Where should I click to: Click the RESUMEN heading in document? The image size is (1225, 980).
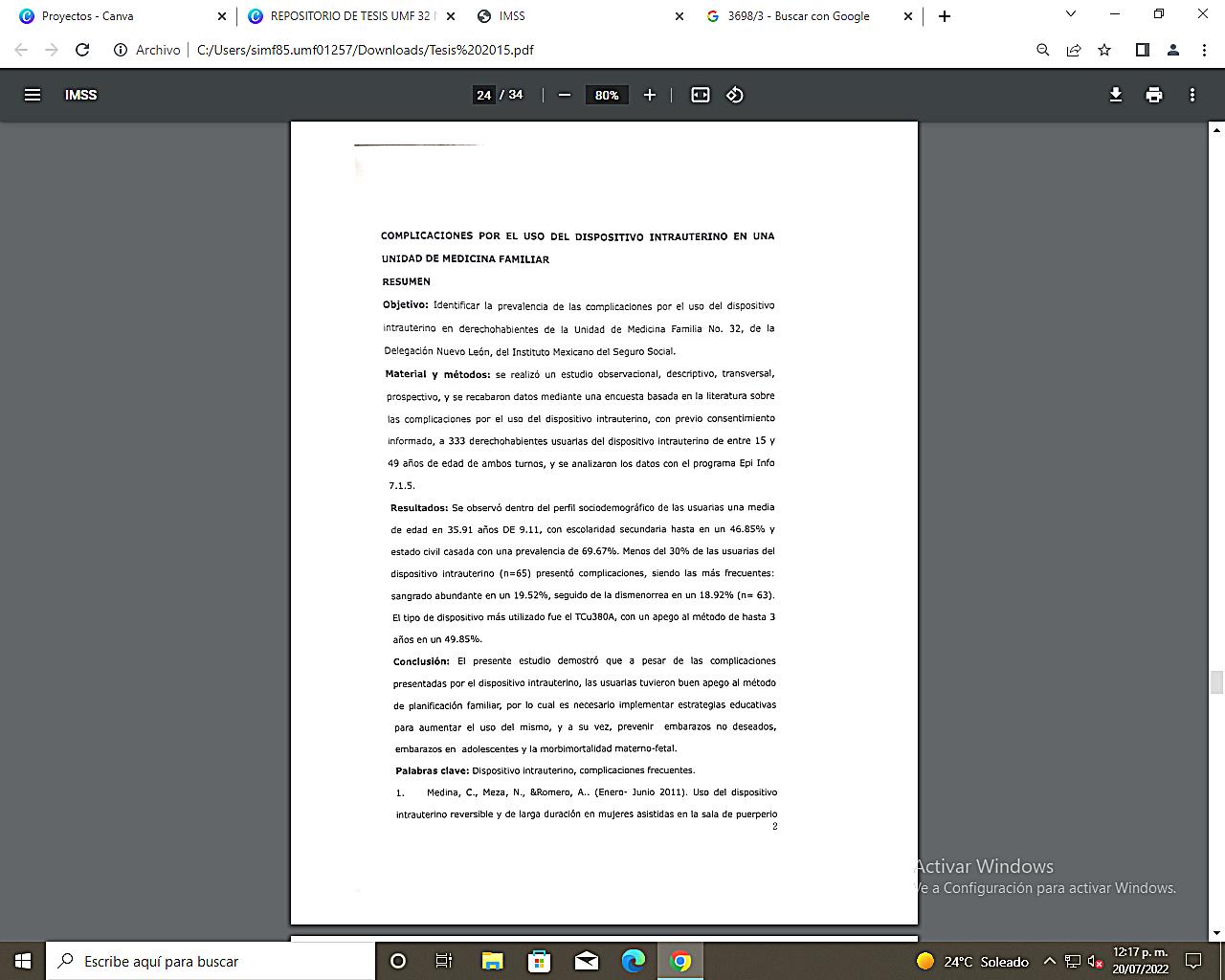pyautogui.click(x=407, y=281)
